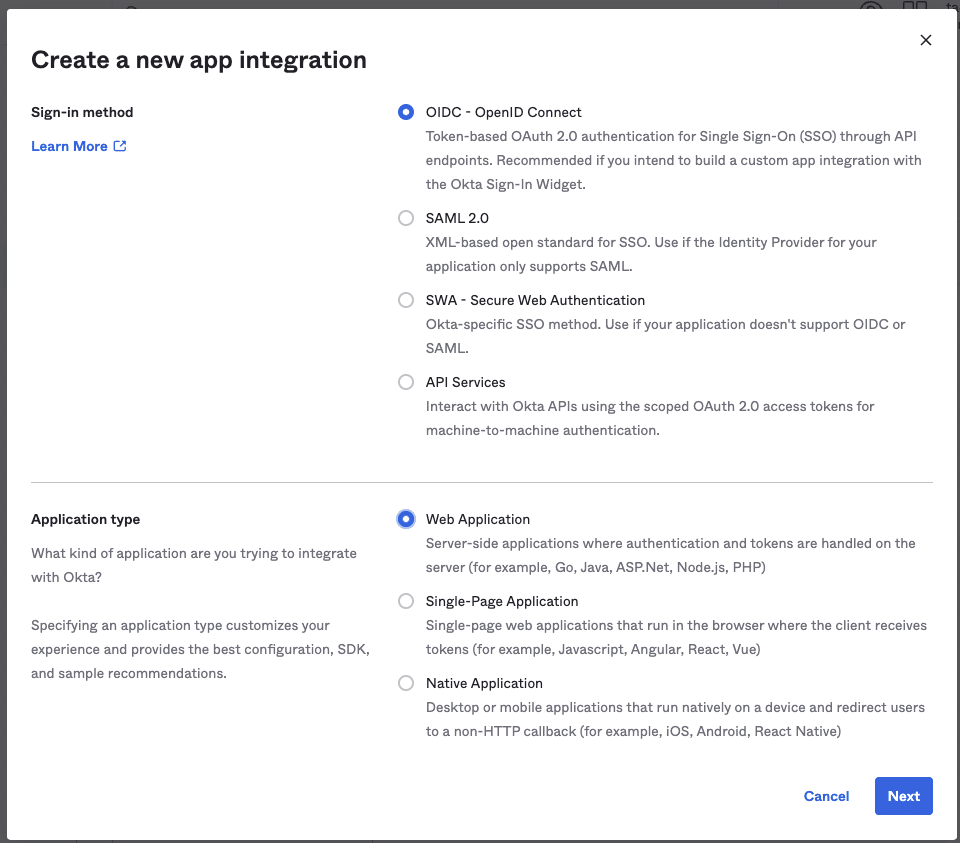
Task: Click the Cancel button
Action: coord(826,796)
